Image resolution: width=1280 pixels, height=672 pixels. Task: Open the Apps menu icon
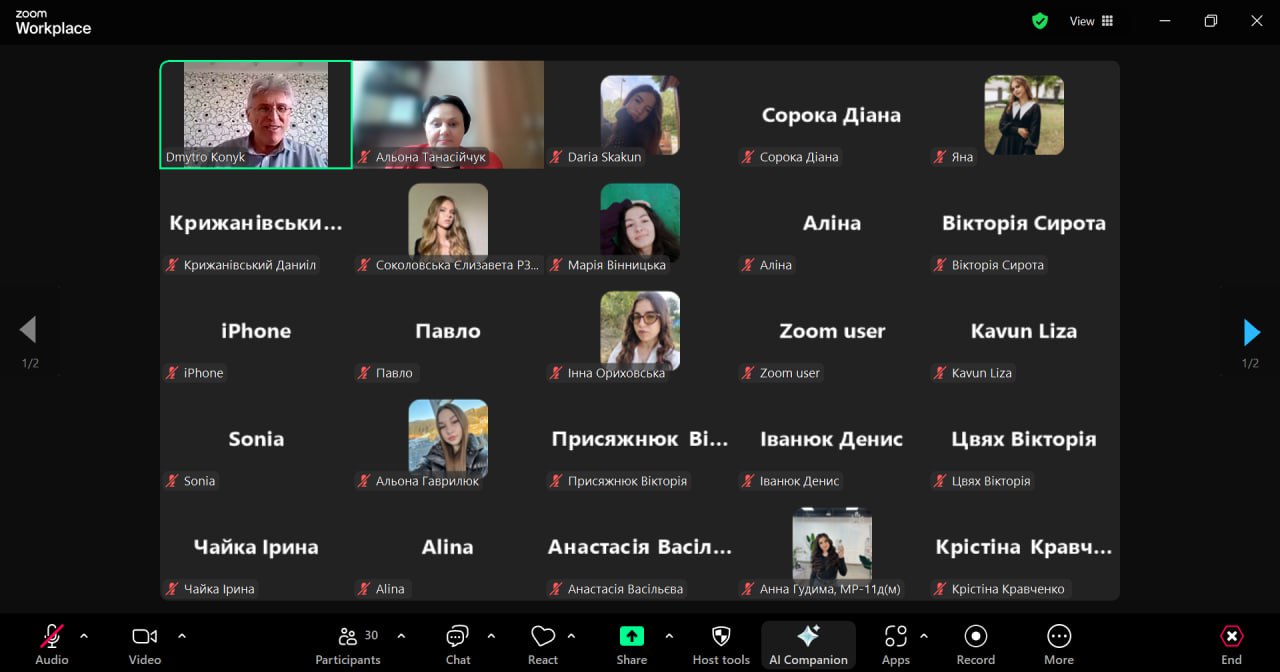pyautogui.click(x=895, y=637)
